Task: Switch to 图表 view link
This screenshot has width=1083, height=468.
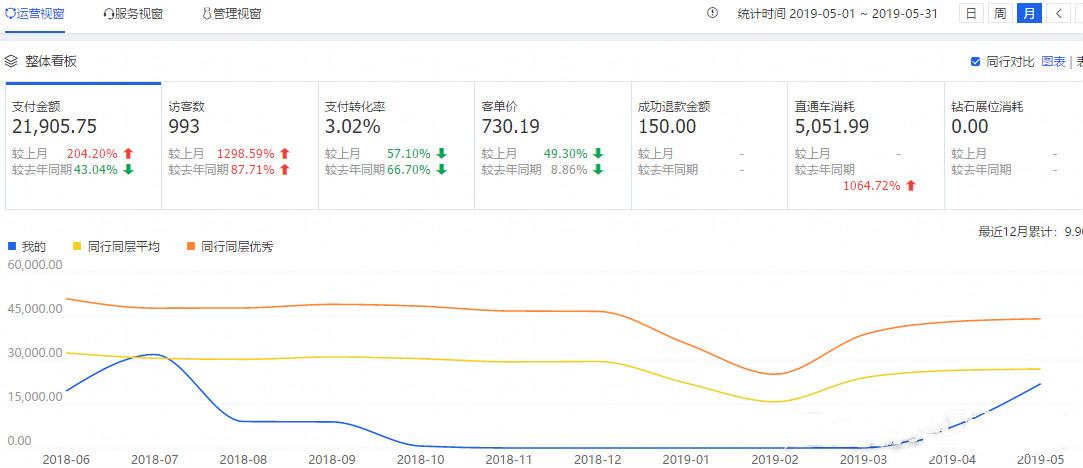Action: tap(1053, 62)
